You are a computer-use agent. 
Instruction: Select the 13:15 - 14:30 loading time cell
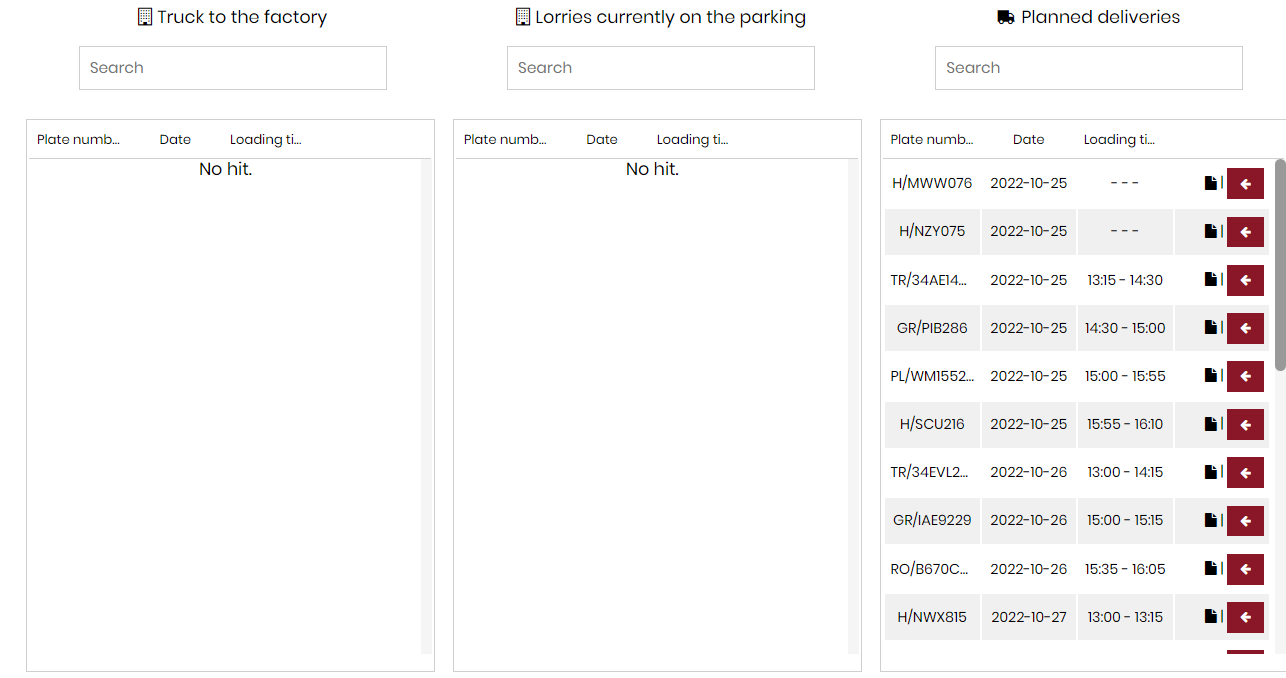click(1125, 280)
